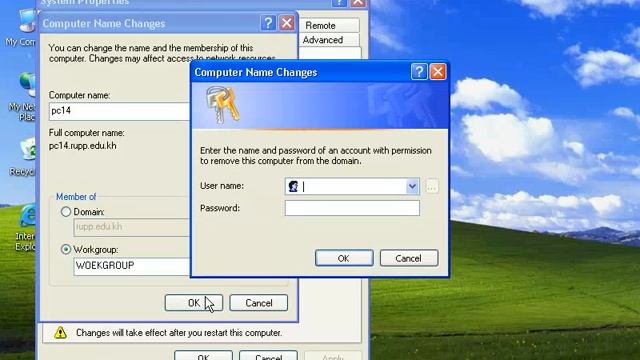
Task: Confirm credentials with OK in the front dialog
Action: coord(344,258)
